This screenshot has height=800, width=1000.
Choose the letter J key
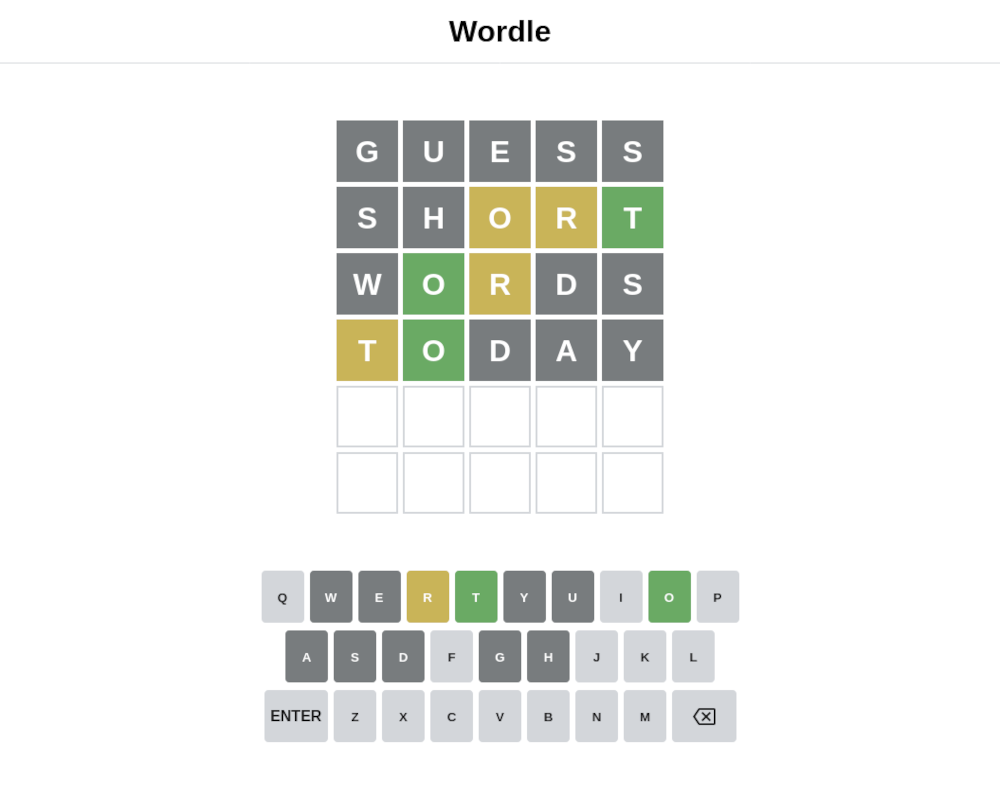tap(596, 656)
